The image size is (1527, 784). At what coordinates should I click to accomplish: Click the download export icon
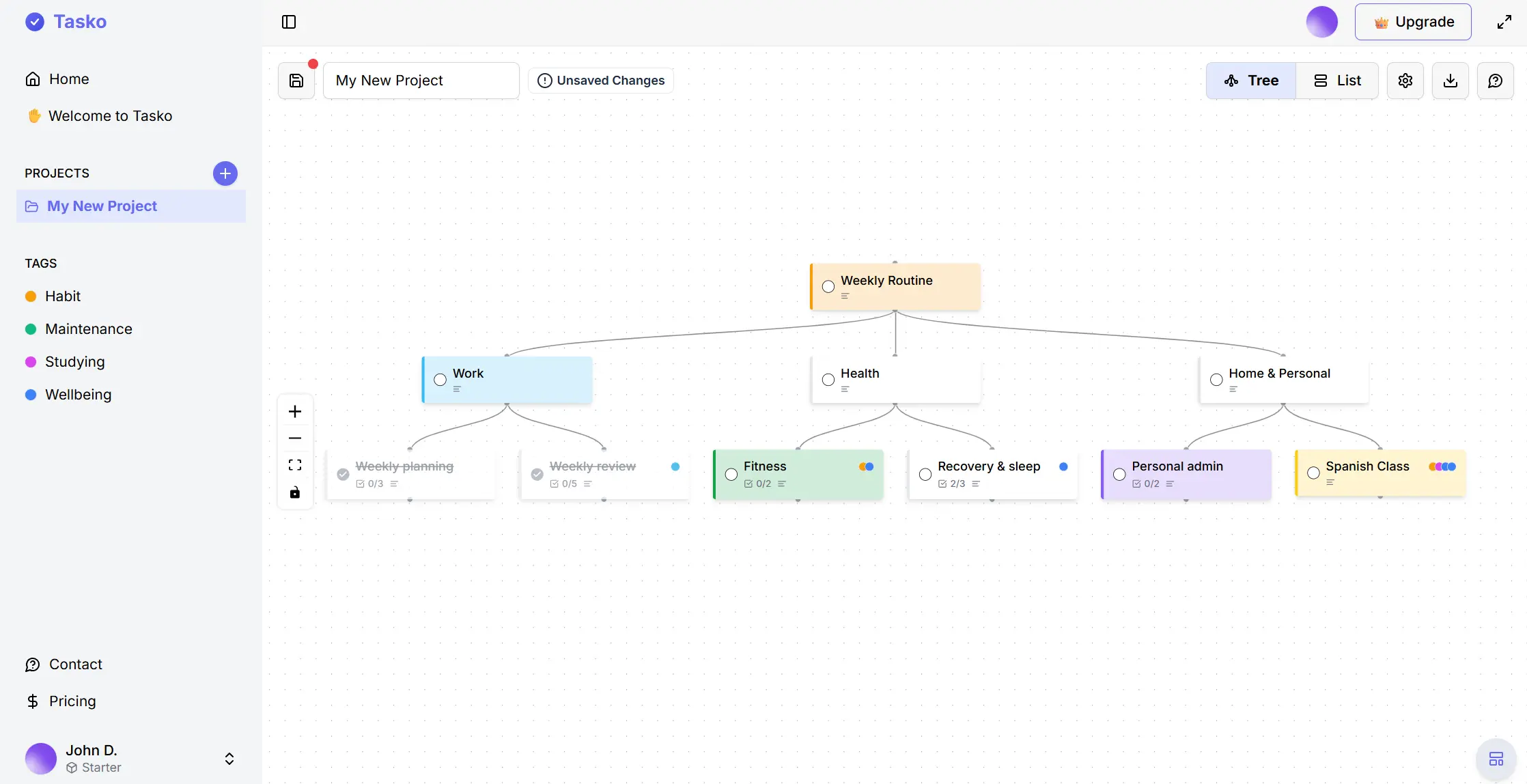tap(1450, 81)
